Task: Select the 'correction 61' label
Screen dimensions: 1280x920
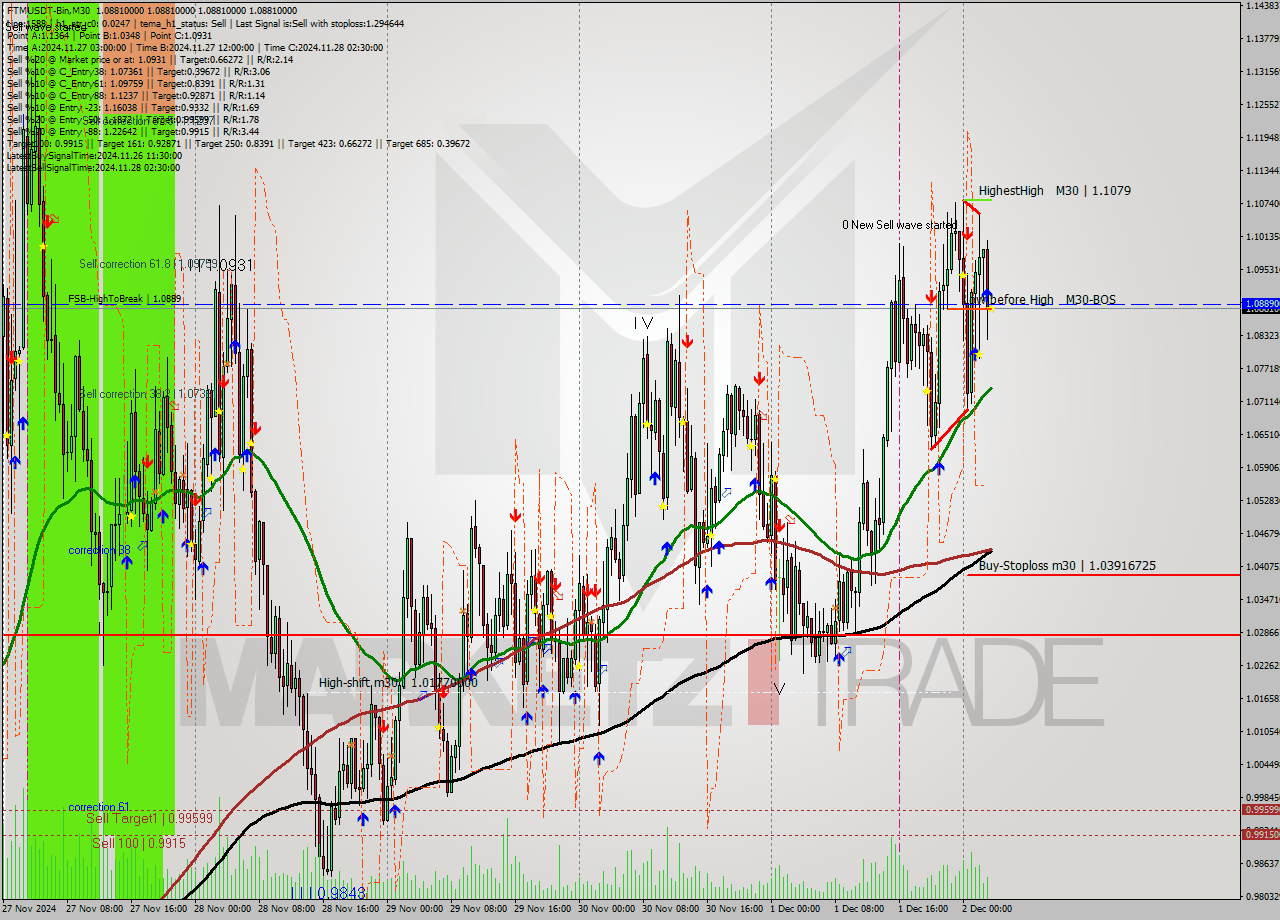Action: (x=99, y=806)
